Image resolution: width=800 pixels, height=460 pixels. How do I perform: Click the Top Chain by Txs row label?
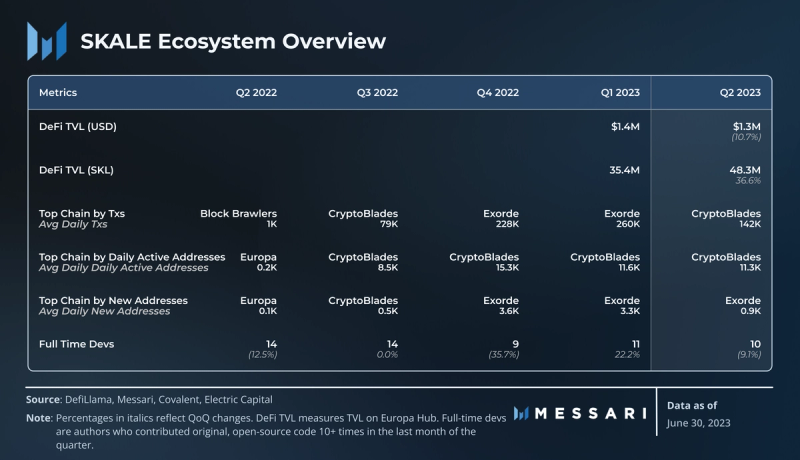(82, 213)
